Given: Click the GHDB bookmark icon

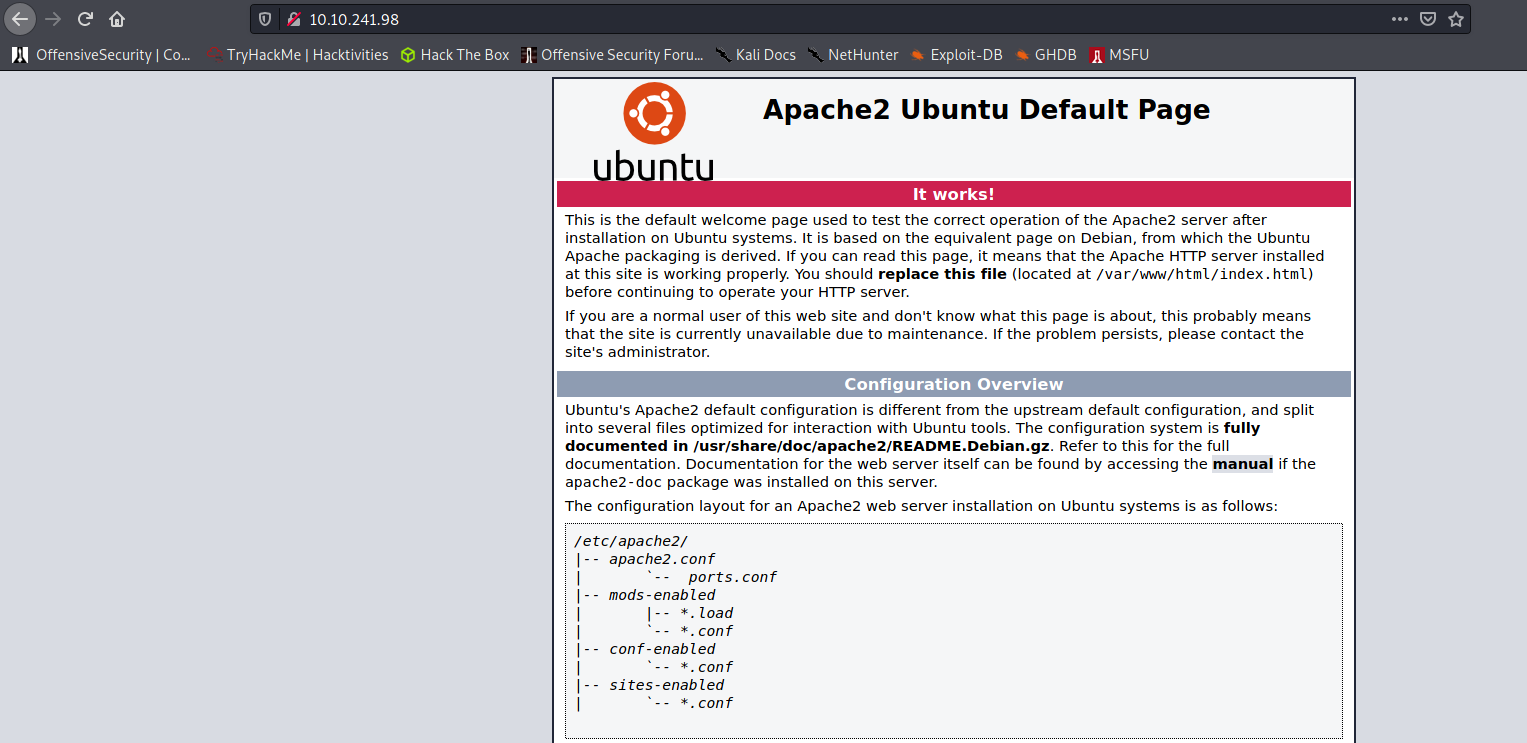Looking at the screenshot, I should tap(1022, 55).
